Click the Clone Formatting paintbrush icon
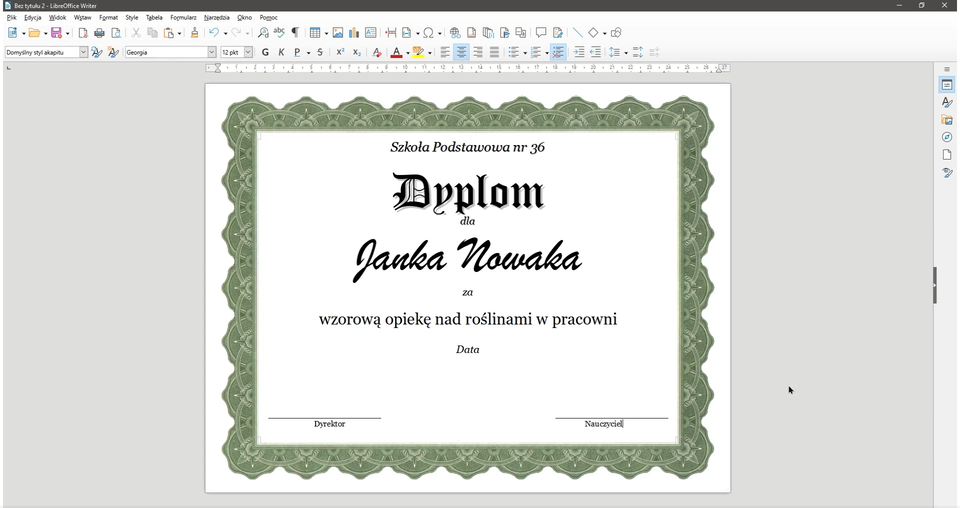The height and width of the screenshot is (508, 960). [x=194, y=33]
